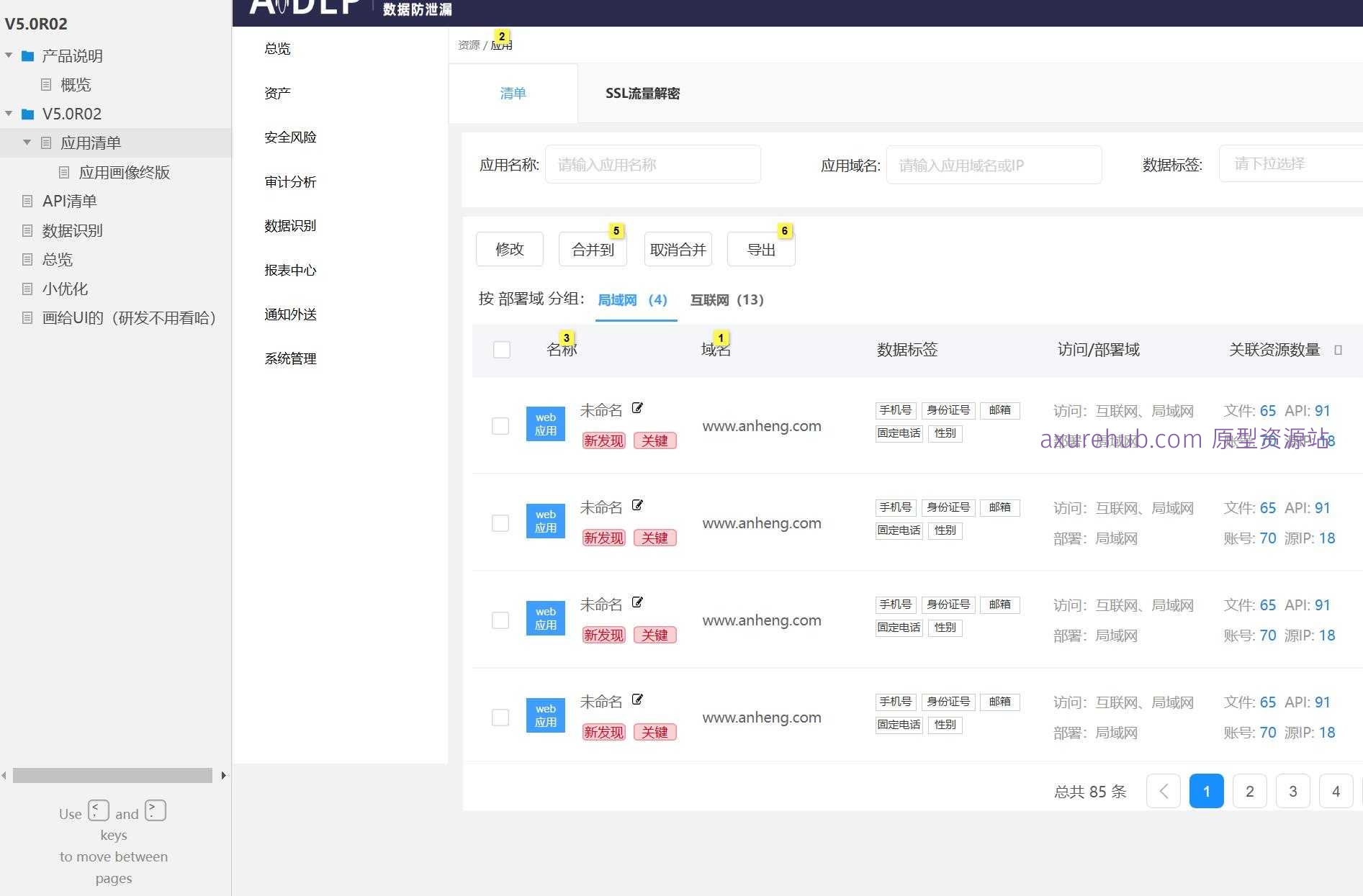
Task: Click the left arrow key icon hint
Action: [99, 810]
